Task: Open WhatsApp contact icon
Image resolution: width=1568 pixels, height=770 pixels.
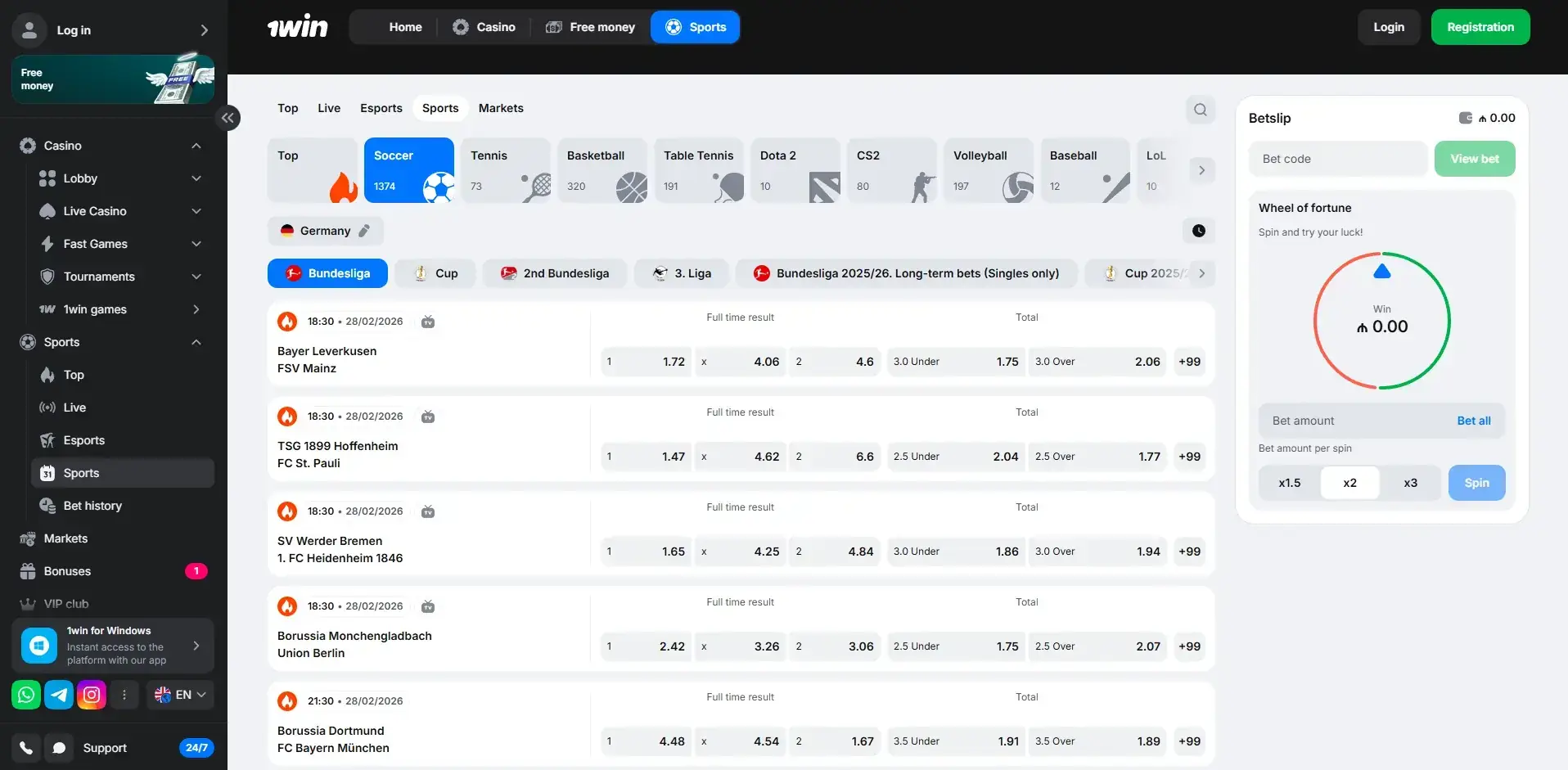Action: point(26,695)
